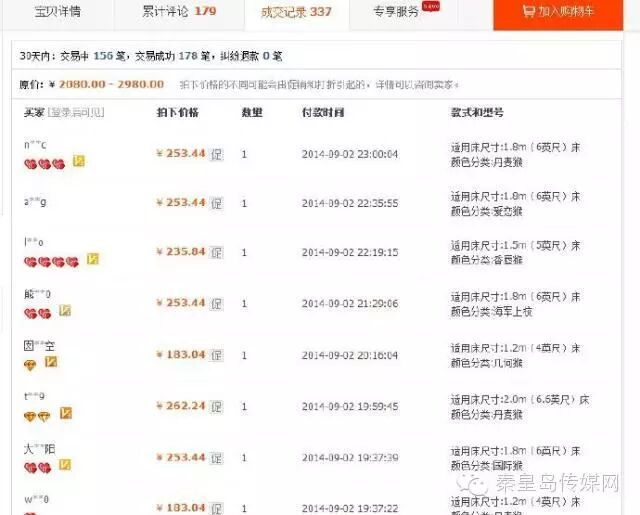Click the 数量 column header
640x515 pixels.
tap(252, 112)
